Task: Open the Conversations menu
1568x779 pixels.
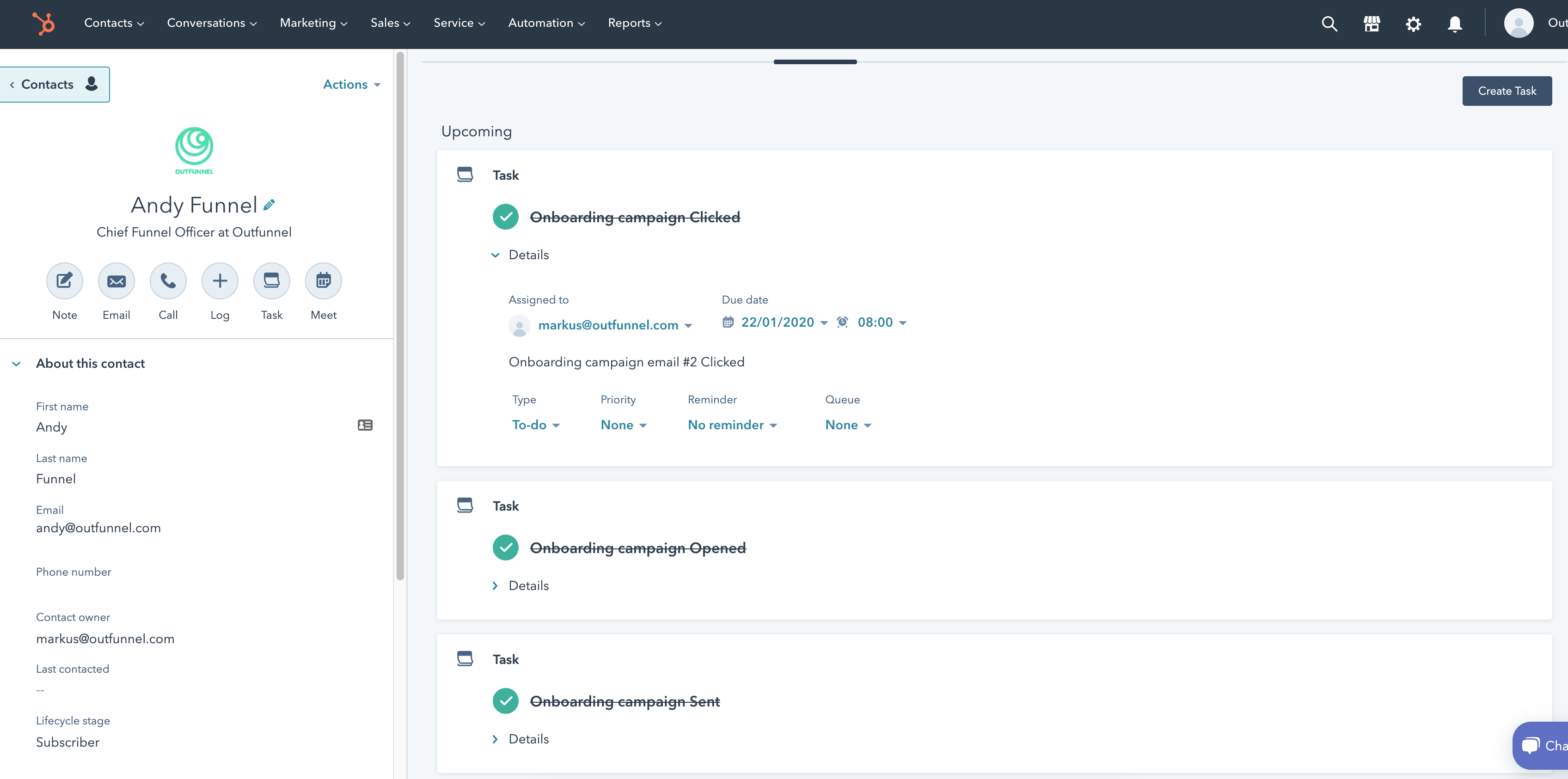Action: click(x=212, y=23)
